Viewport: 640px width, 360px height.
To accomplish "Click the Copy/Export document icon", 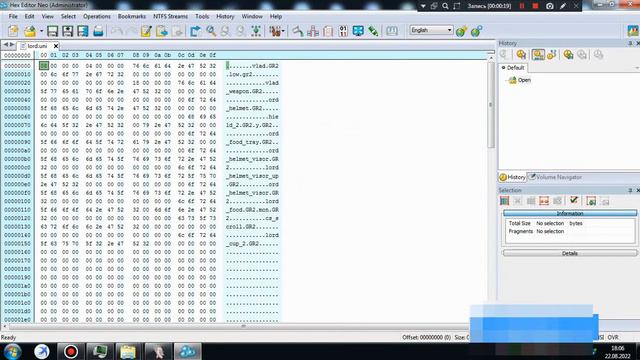I will click(x=162, y=31).
